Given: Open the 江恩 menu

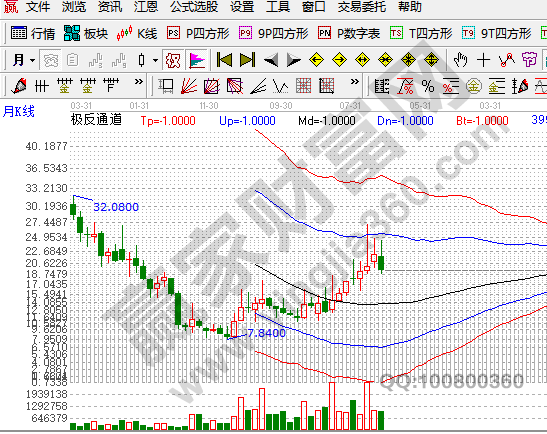Looking at the screenshot, I should tap(146, 7).
